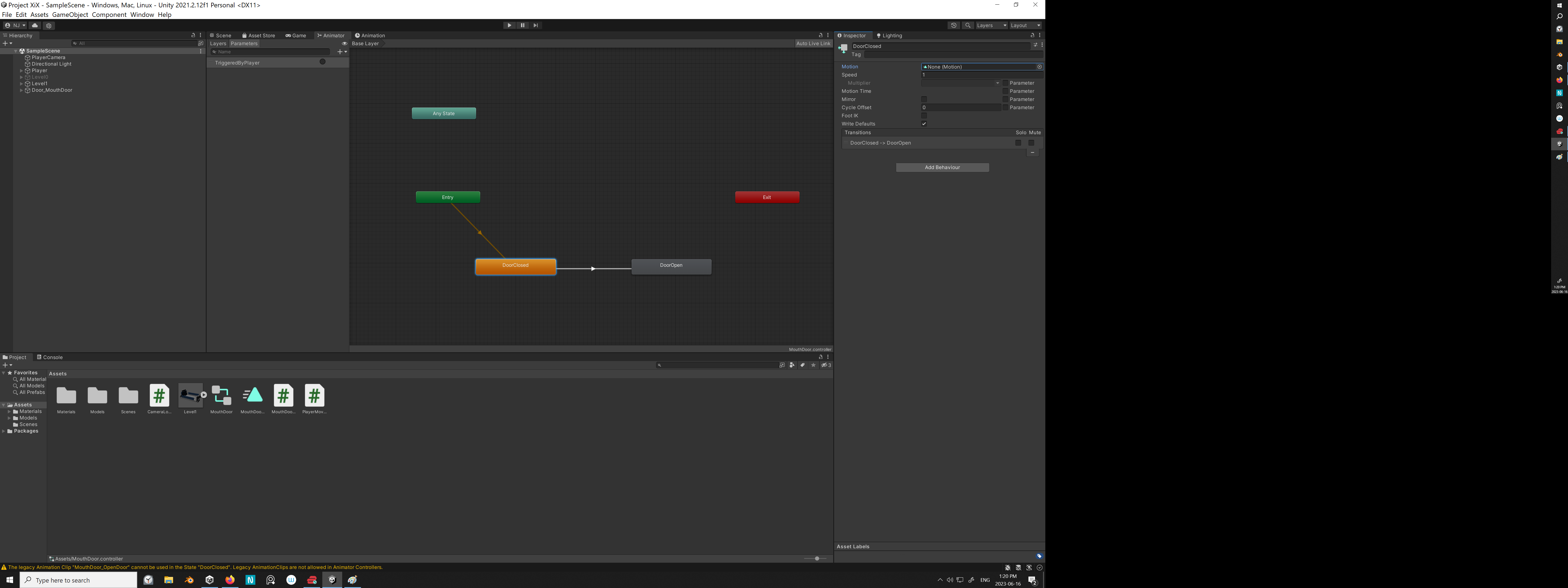
Task: Click the presets icon next to DoorClosed name
Action: click(x=1035, y=44)
